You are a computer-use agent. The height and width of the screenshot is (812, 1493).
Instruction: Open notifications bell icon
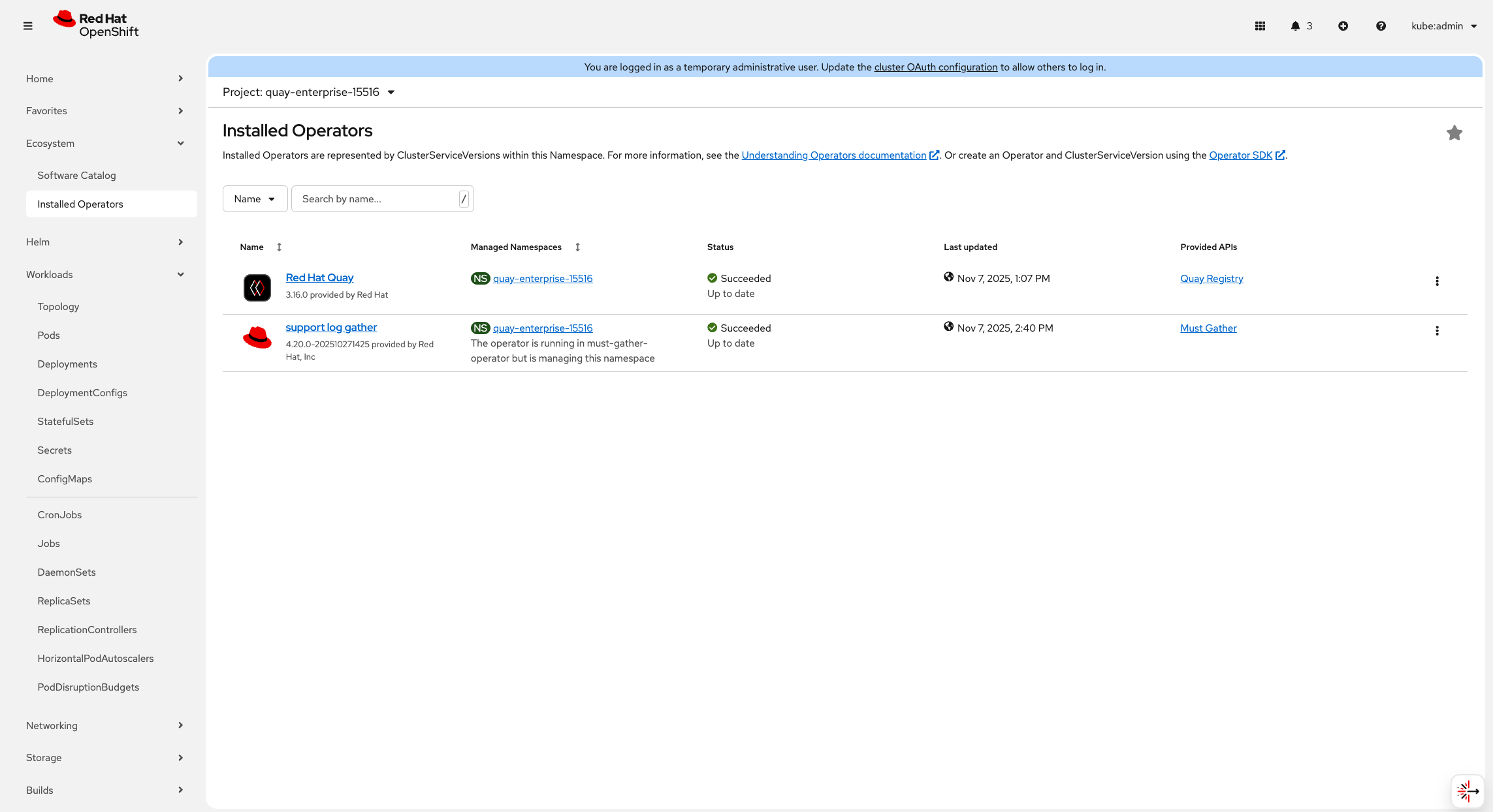click(x=1295, y=26)
